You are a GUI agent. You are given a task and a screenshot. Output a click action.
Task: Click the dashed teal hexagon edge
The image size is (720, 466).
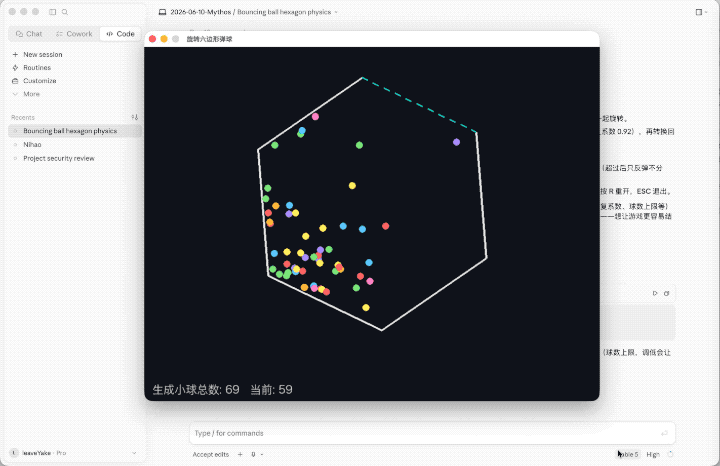click(420, 105)
